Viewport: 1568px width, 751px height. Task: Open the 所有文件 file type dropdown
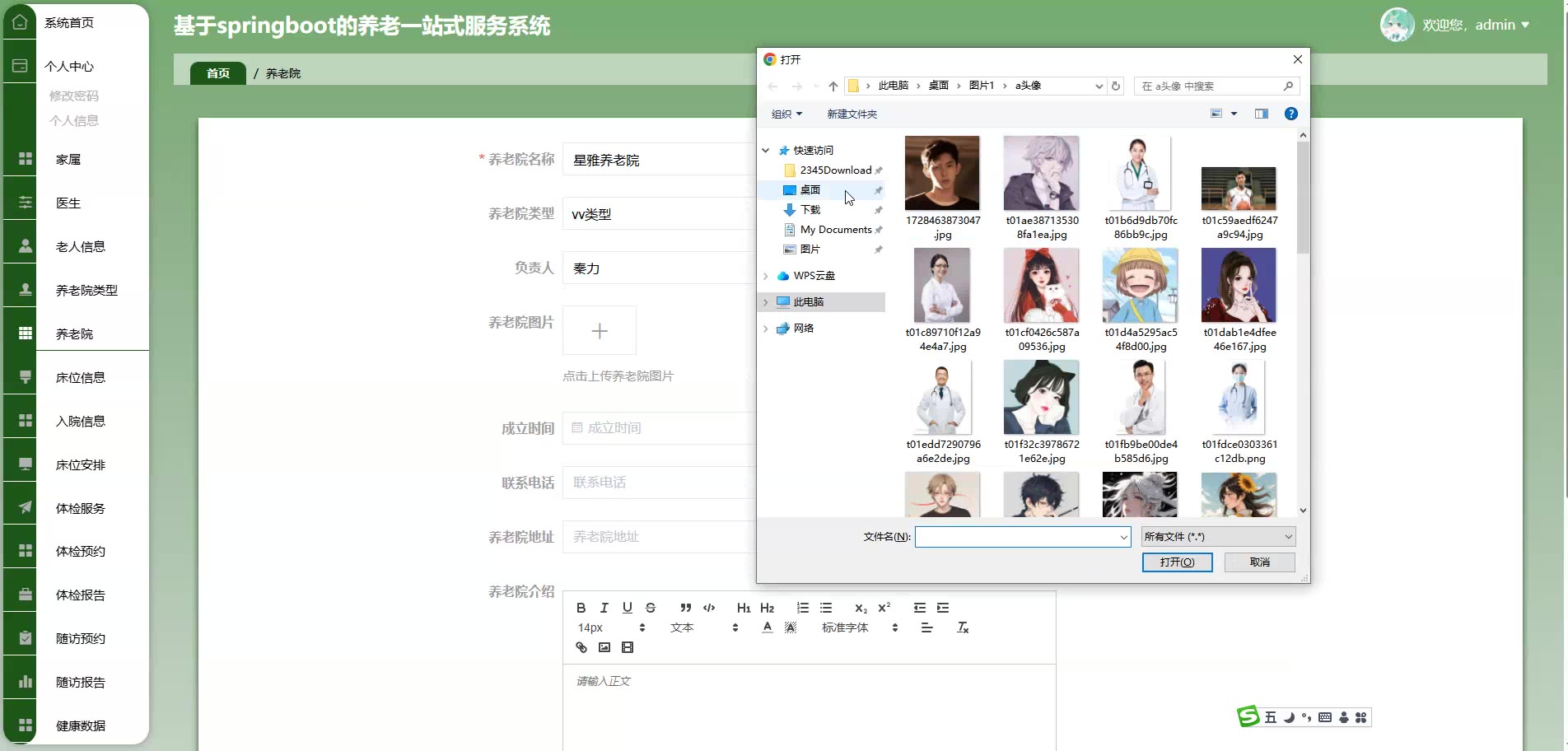[x=1218, y=537]
